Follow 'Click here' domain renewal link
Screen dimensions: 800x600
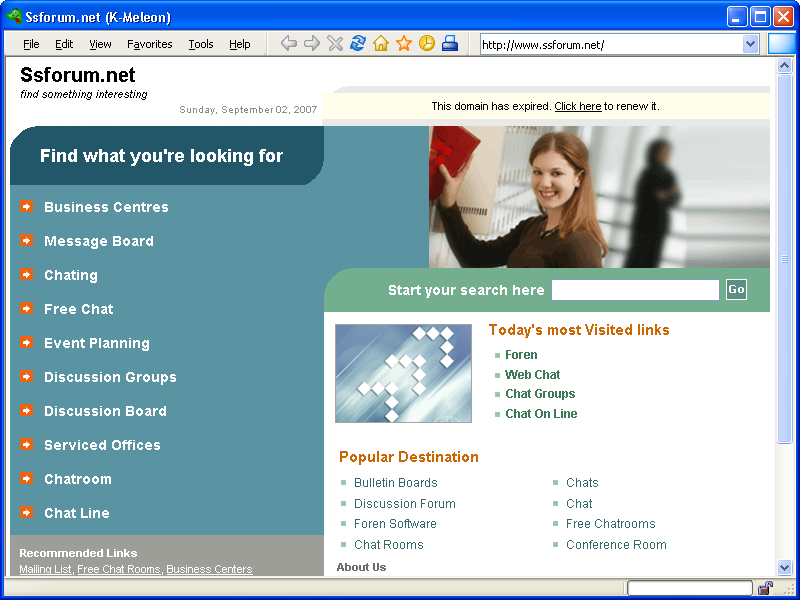coord(578,106)
